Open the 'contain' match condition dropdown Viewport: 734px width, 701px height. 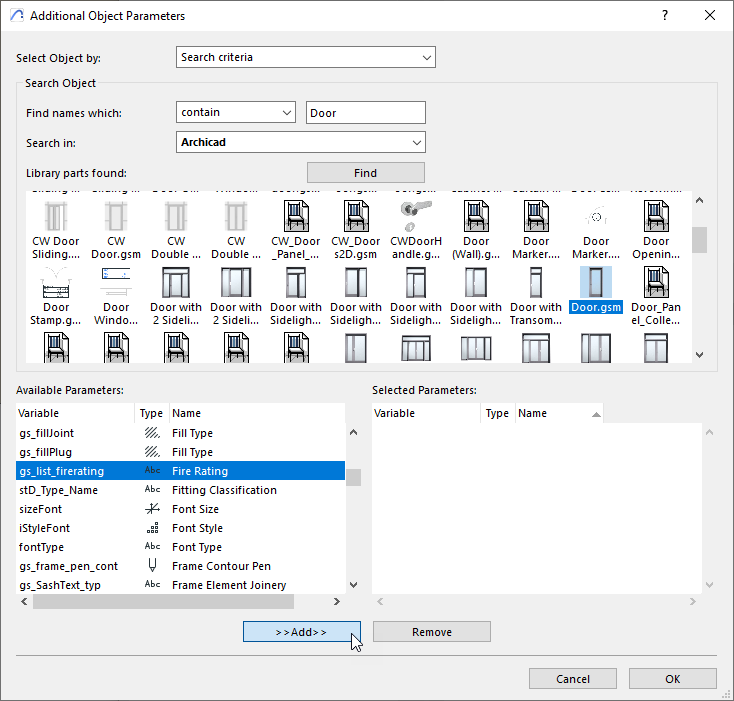point(236,113)
